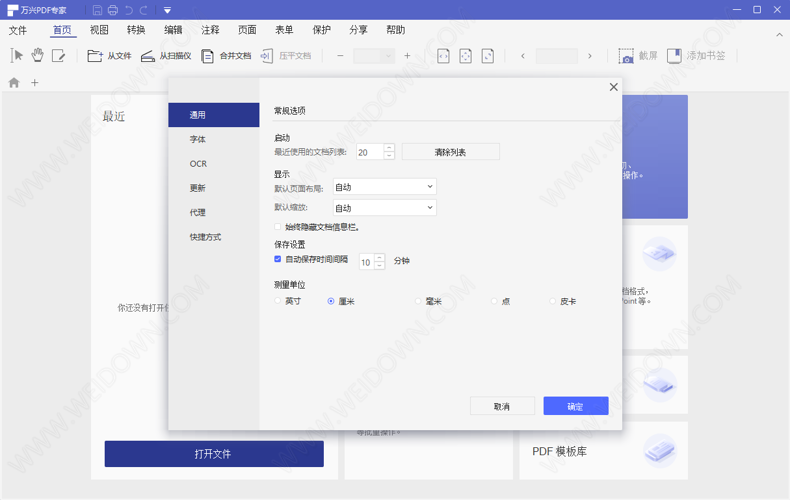Image resolution: width=790 pixels, height=500 pixels.
Task: Switch to OCR settings tab
Action: point(198,164)
